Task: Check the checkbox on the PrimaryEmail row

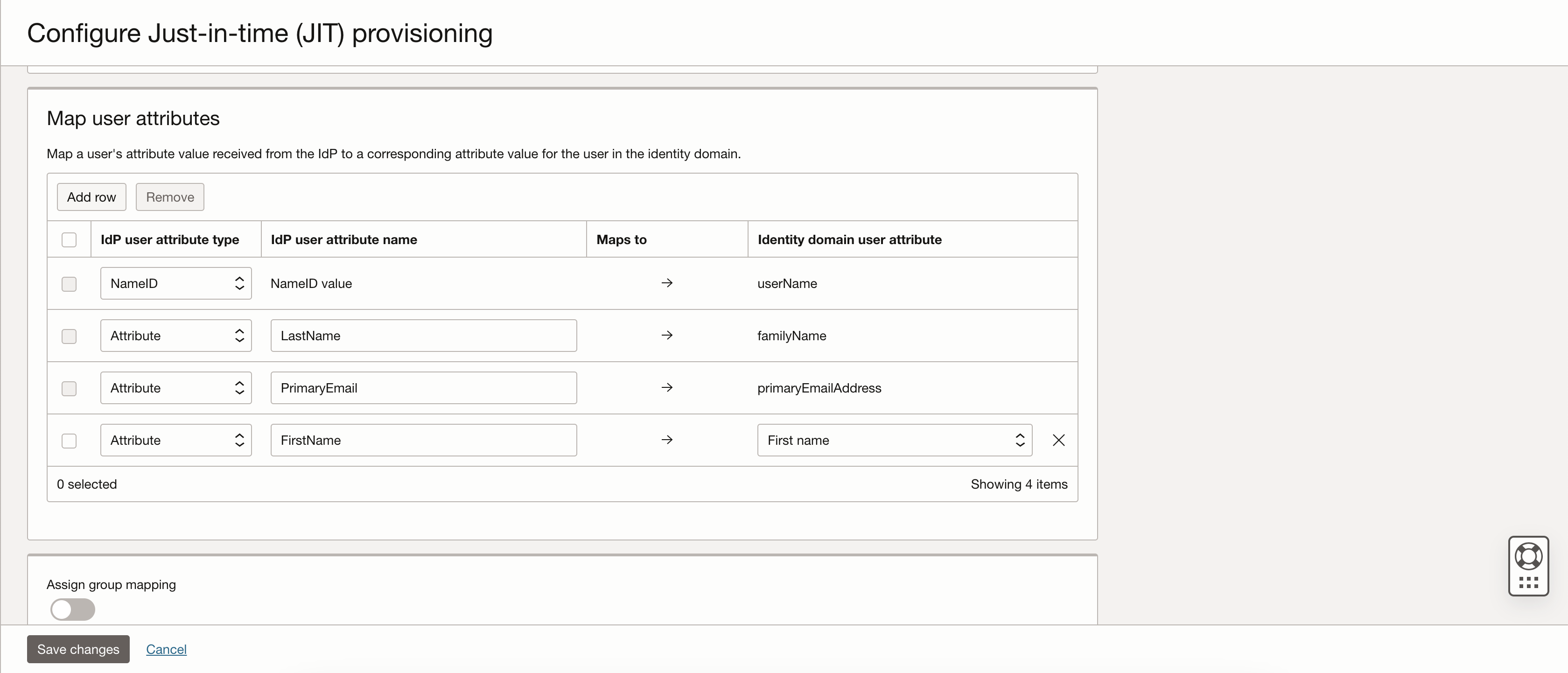Action: pyautogui.click(x=69, y=388)
